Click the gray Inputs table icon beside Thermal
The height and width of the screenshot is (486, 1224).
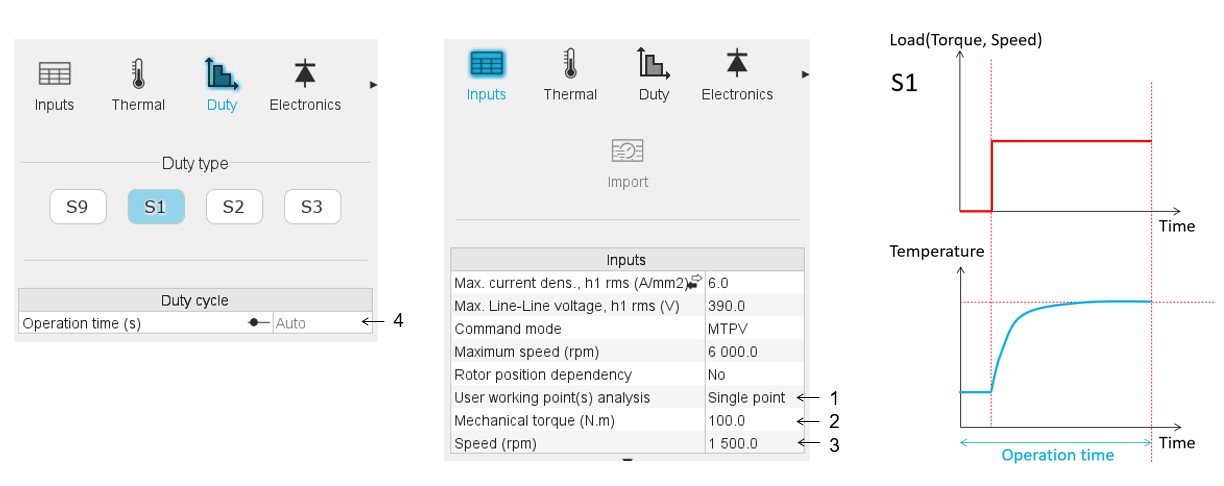54,75
